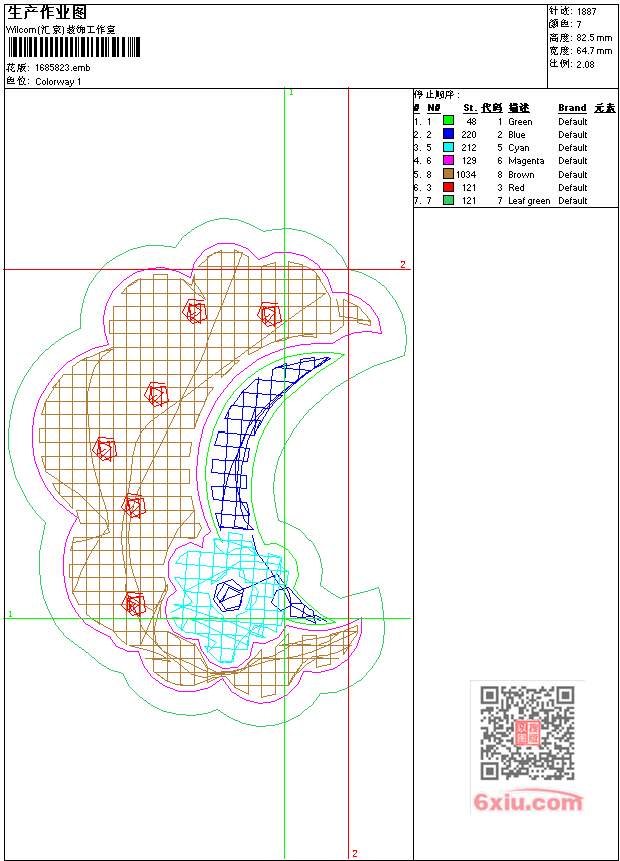Screen dimensions: 620x861
Task: Select the Cyan color swatch
Action: [448, 147]
